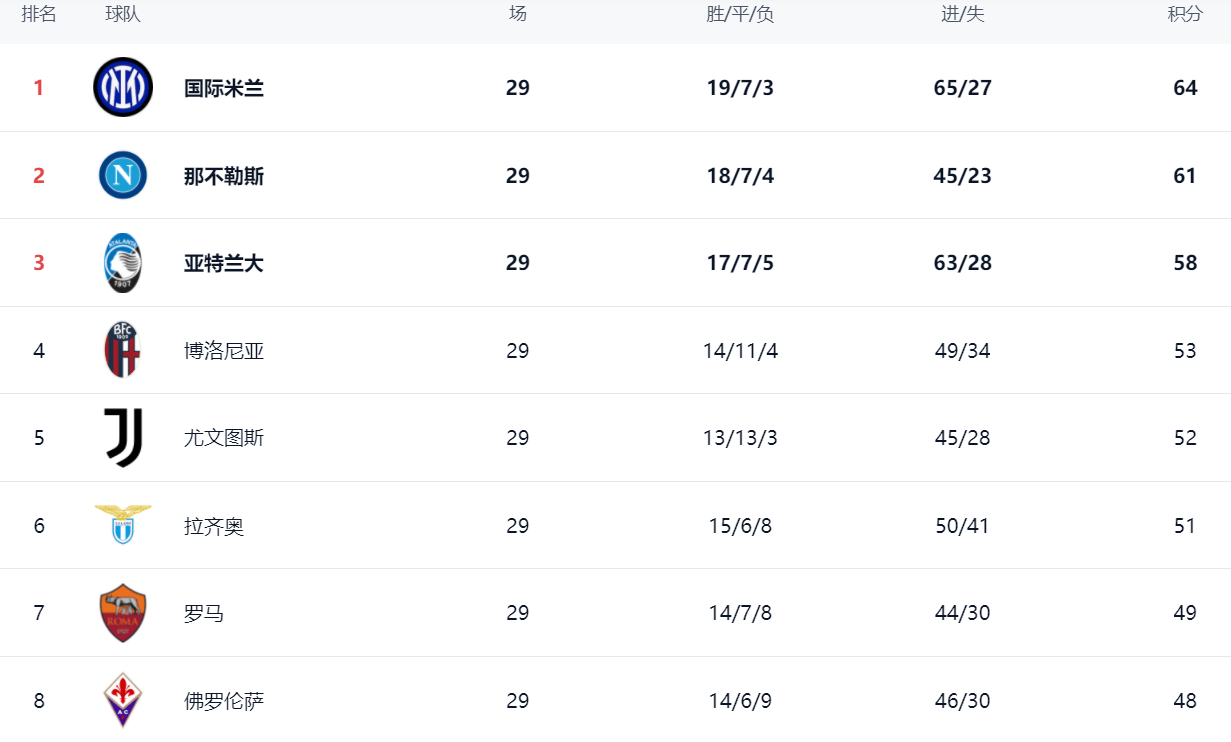Open the 那不勒斯 team name
Viewport: 1231px width, 742px height.
point(224,176)
